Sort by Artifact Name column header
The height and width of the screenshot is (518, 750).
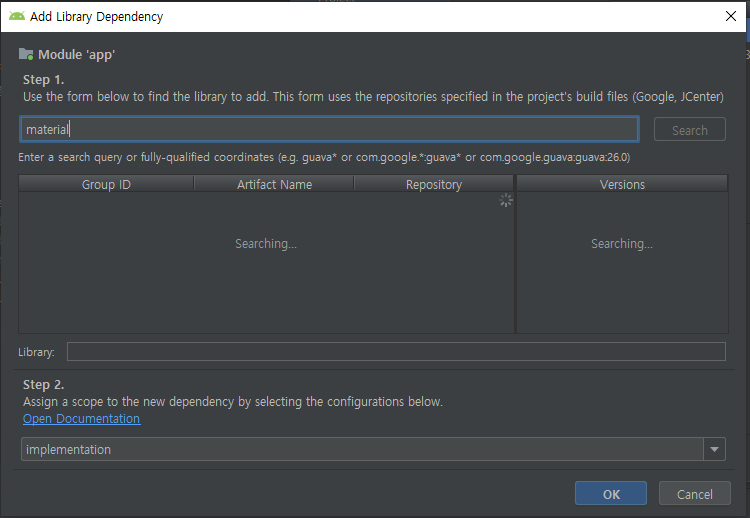tap(274, 184)
